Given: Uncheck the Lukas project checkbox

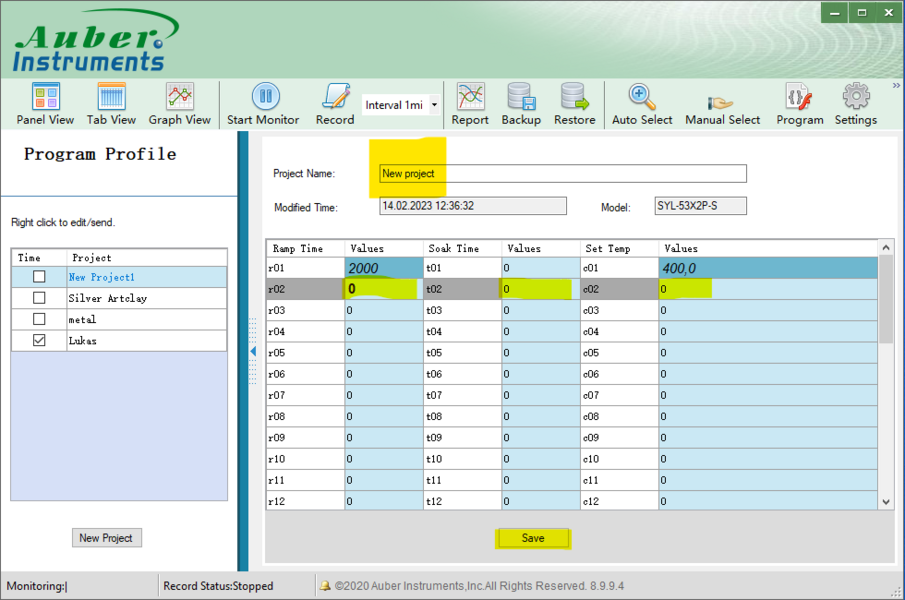Looking at the screenshot, I should pos(39,340).
